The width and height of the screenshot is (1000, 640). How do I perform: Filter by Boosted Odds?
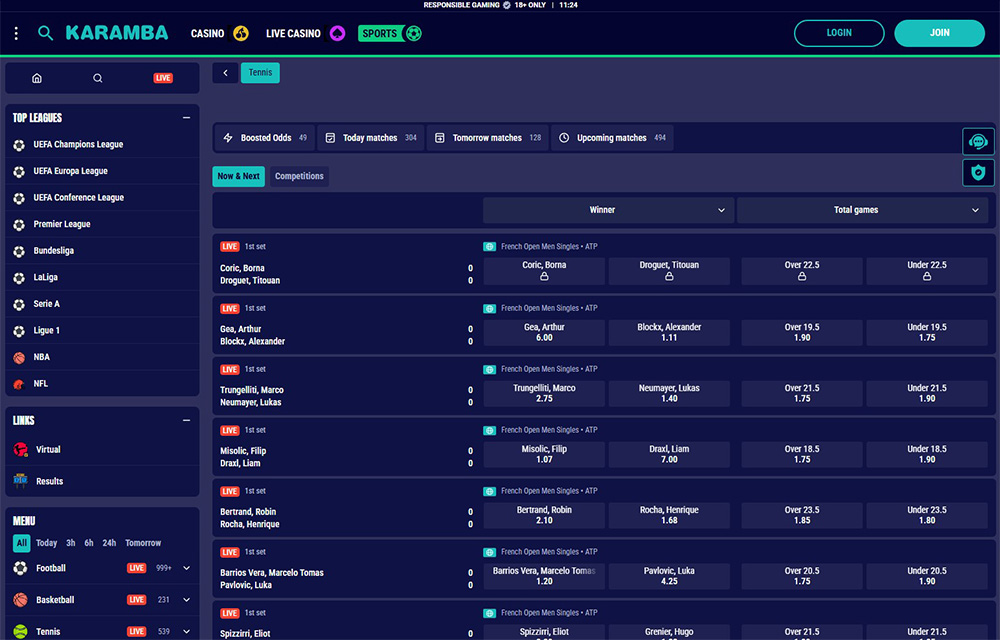(265, 138)
